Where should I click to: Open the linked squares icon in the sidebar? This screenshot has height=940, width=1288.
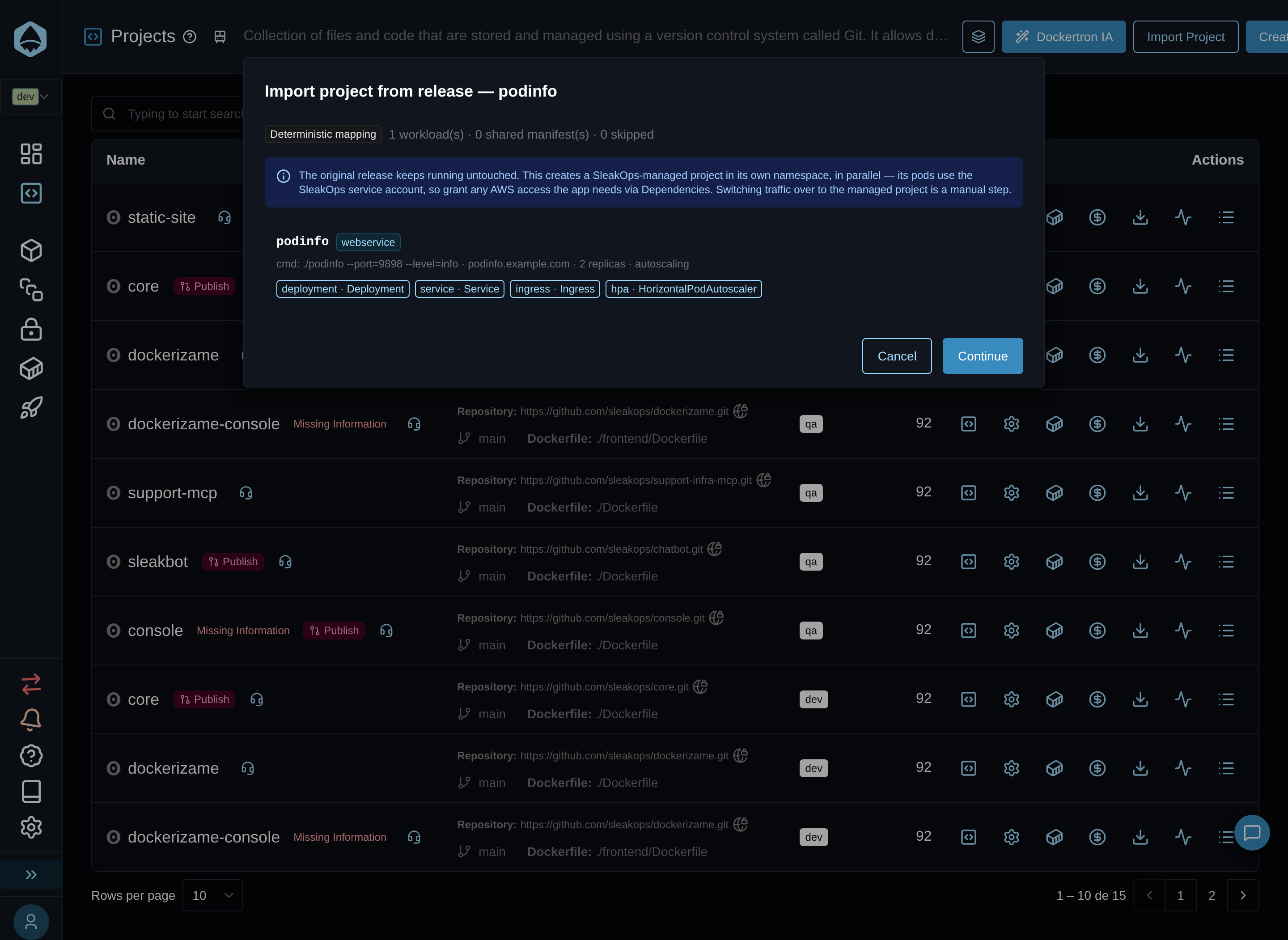coord(31,290)
